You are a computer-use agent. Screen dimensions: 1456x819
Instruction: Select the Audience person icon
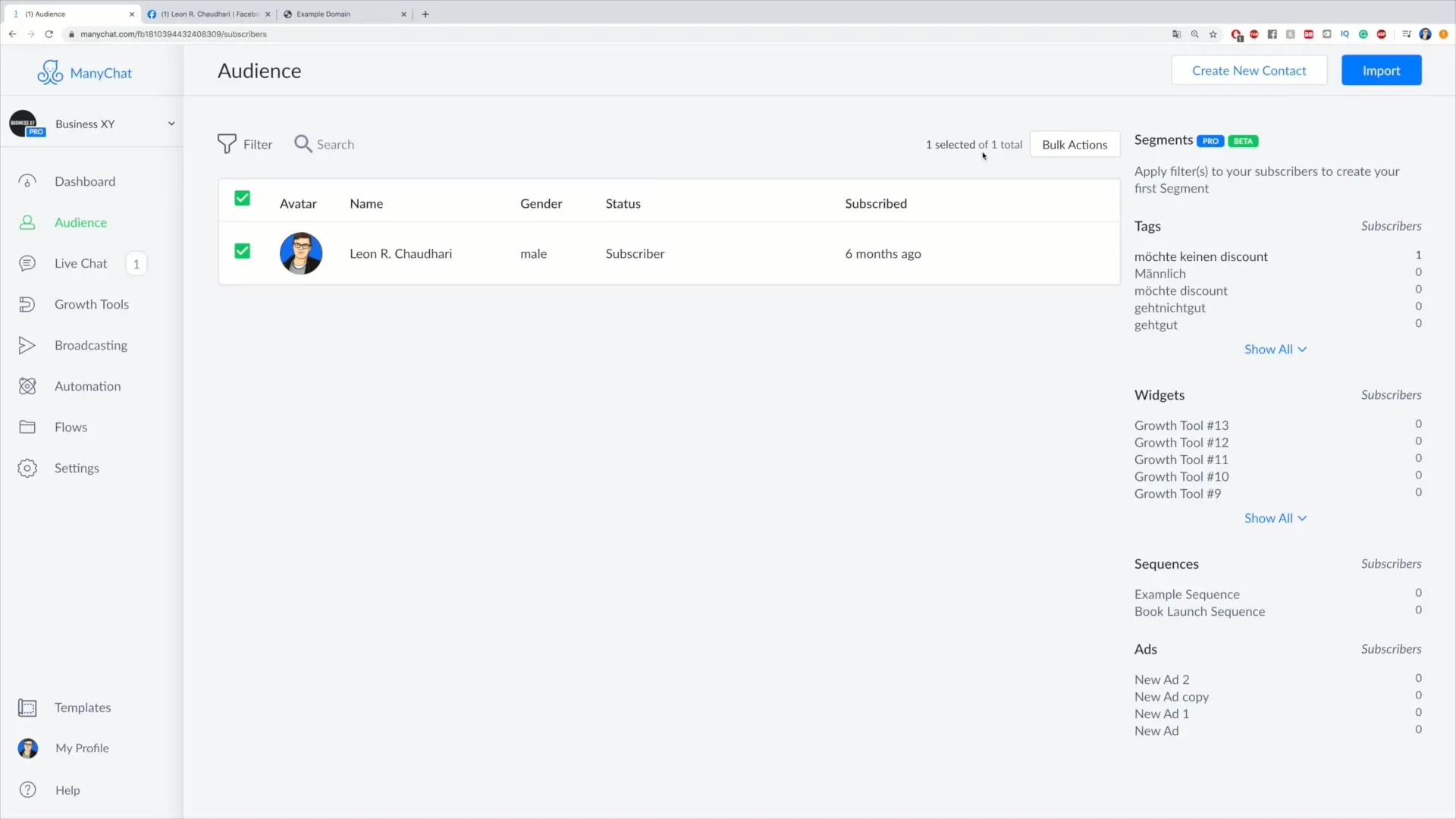click(27, 222)
